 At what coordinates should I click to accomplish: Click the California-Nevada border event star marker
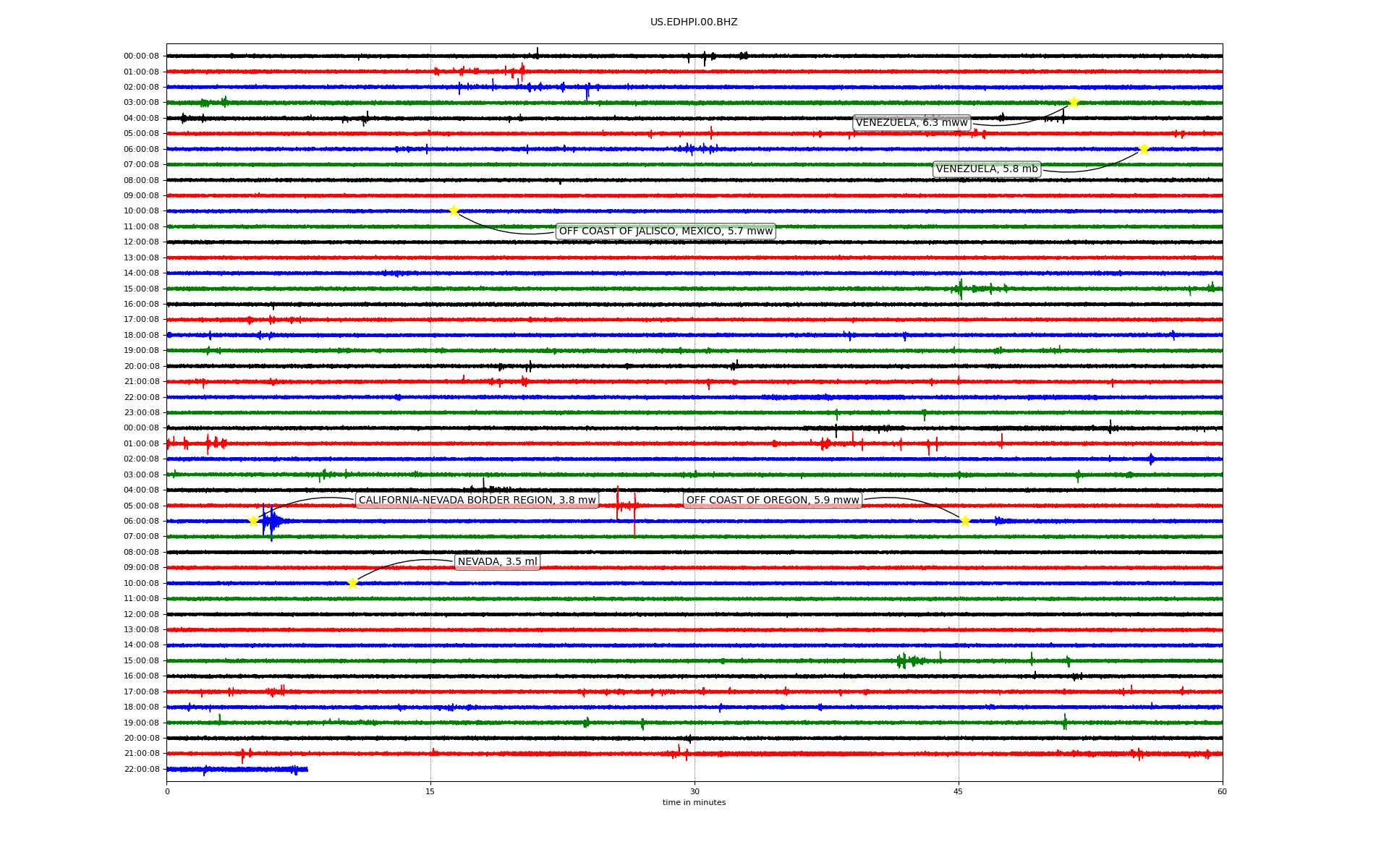click(x=253, y=521)
